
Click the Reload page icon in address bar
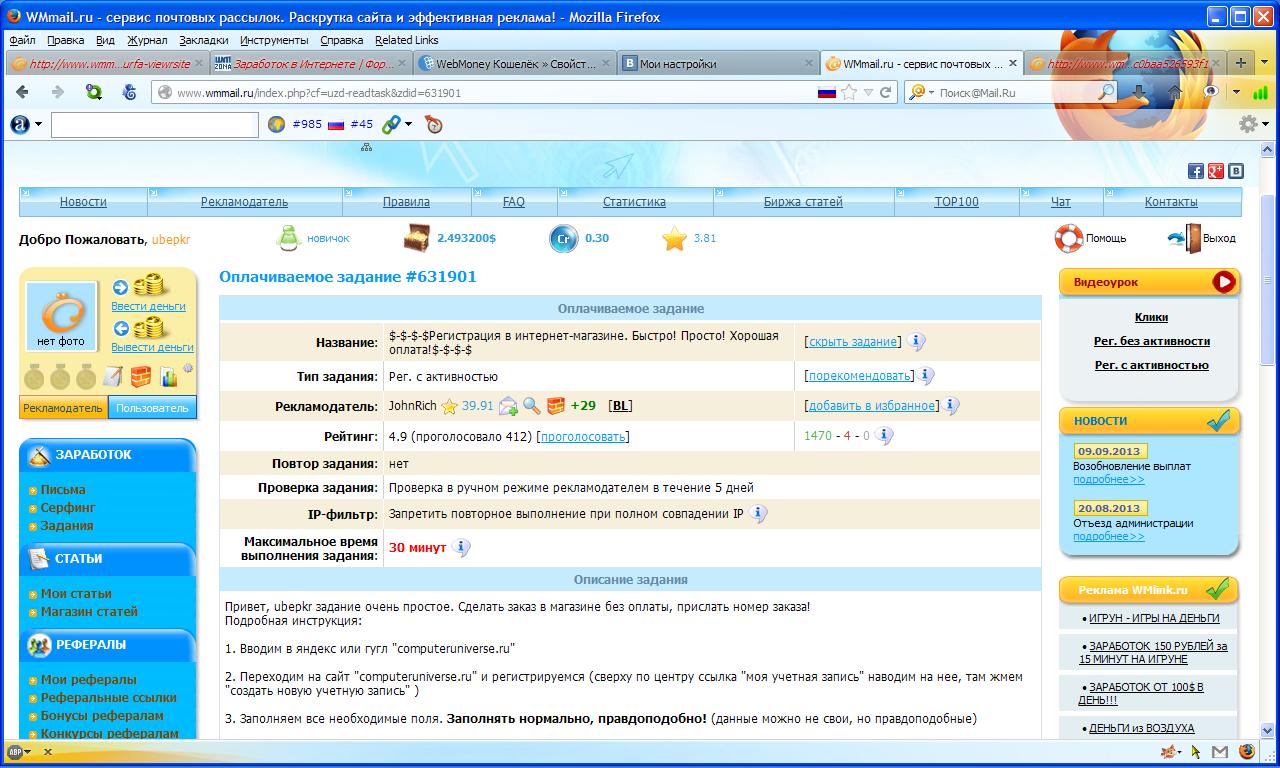click(885, 92)
